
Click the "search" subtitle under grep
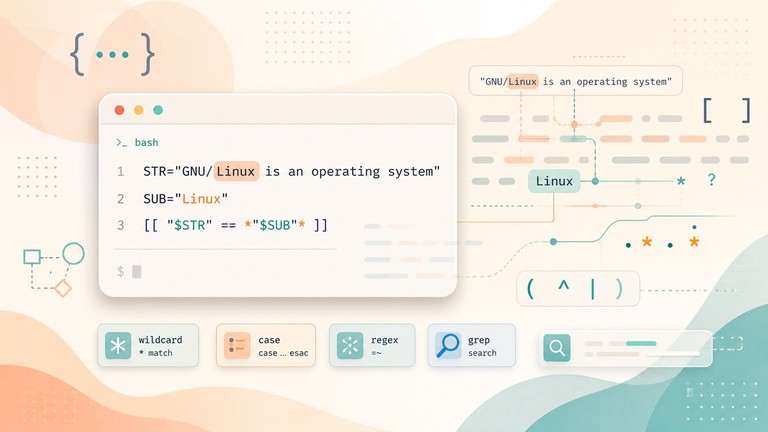pos(482,353)
